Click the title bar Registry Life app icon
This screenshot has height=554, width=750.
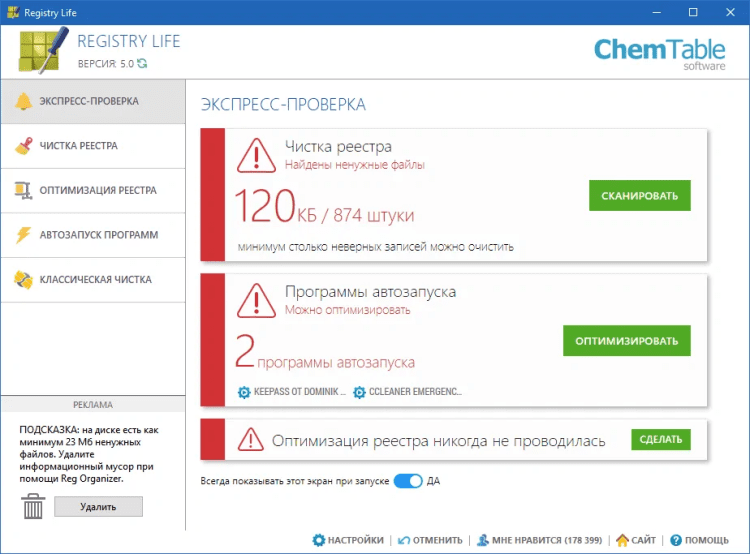[13, 12]
